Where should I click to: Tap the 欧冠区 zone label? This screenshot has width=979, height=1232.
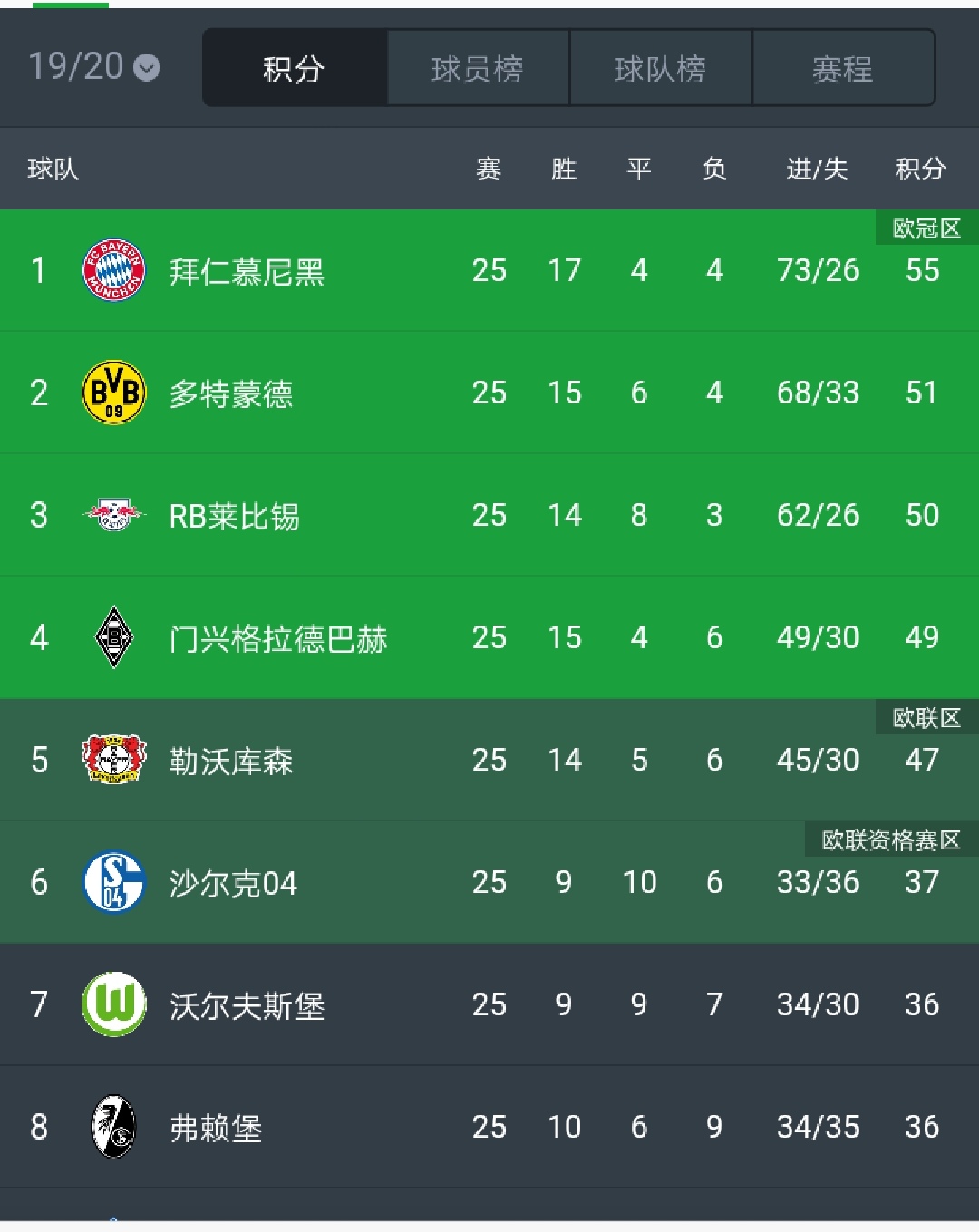[x=926, y=228]
